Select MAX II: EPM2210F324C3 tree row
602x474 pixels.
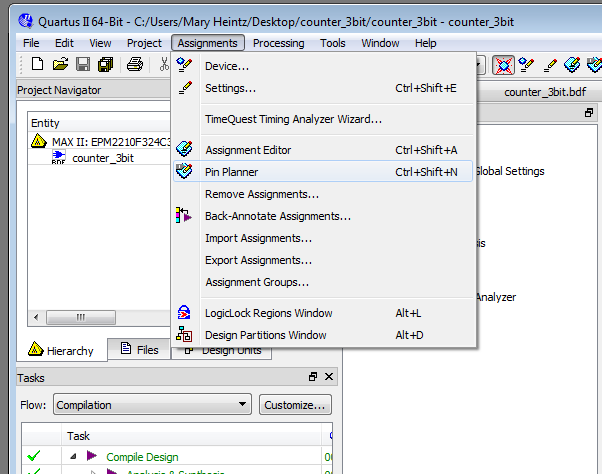(100, 142)
